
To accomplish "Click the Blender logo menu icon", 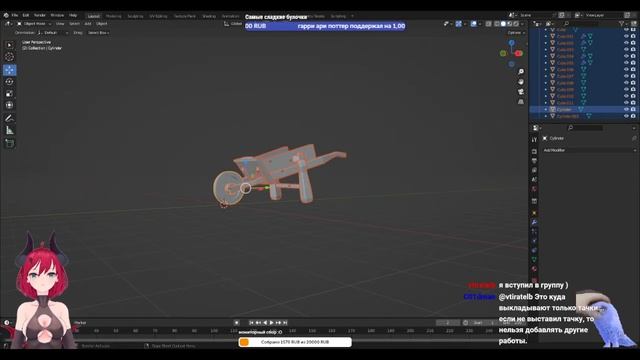I will point(6,15).
